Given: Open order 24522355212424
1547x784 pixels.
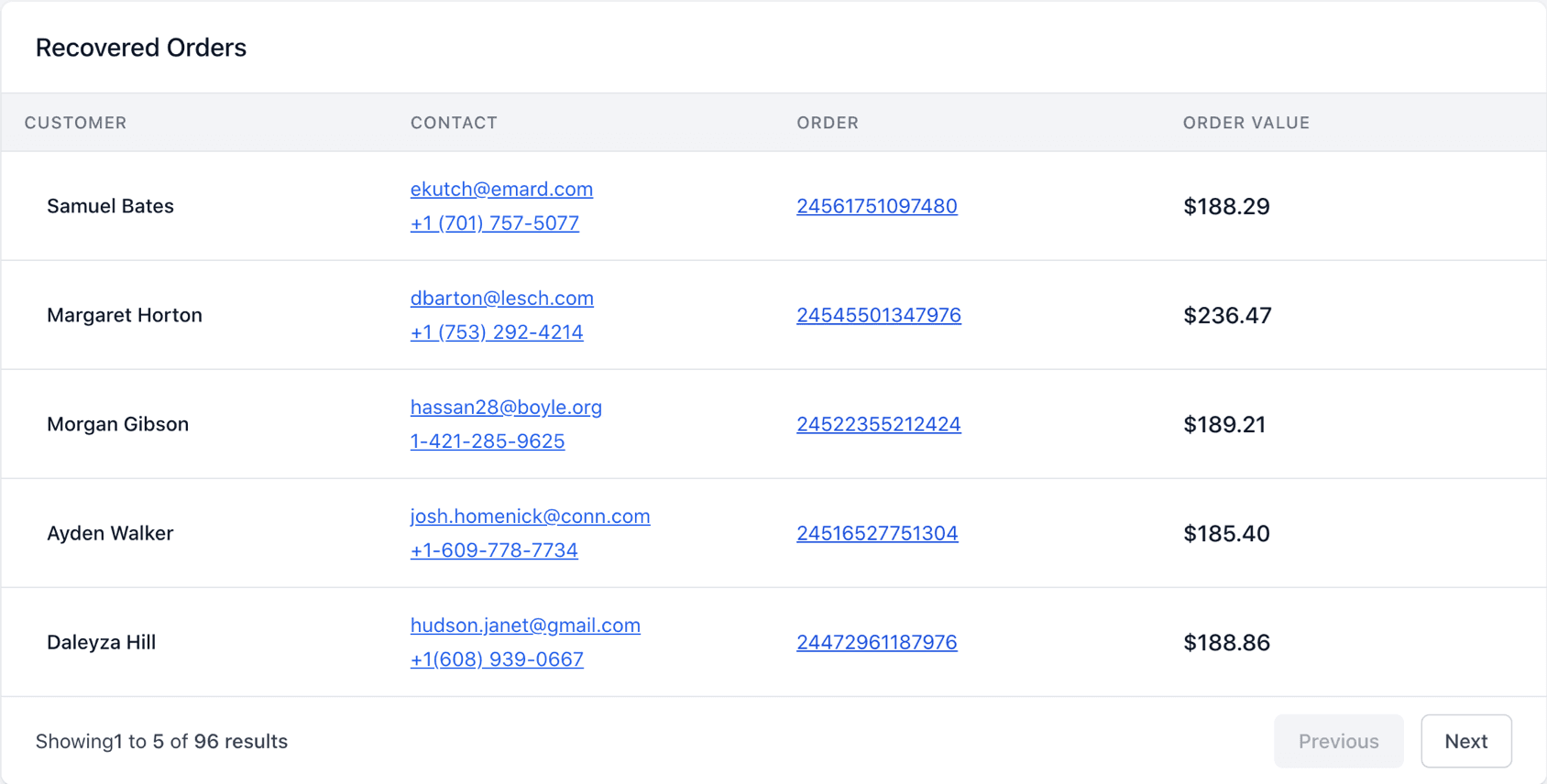Looking at the screenshot, I should tap(879, 424).
